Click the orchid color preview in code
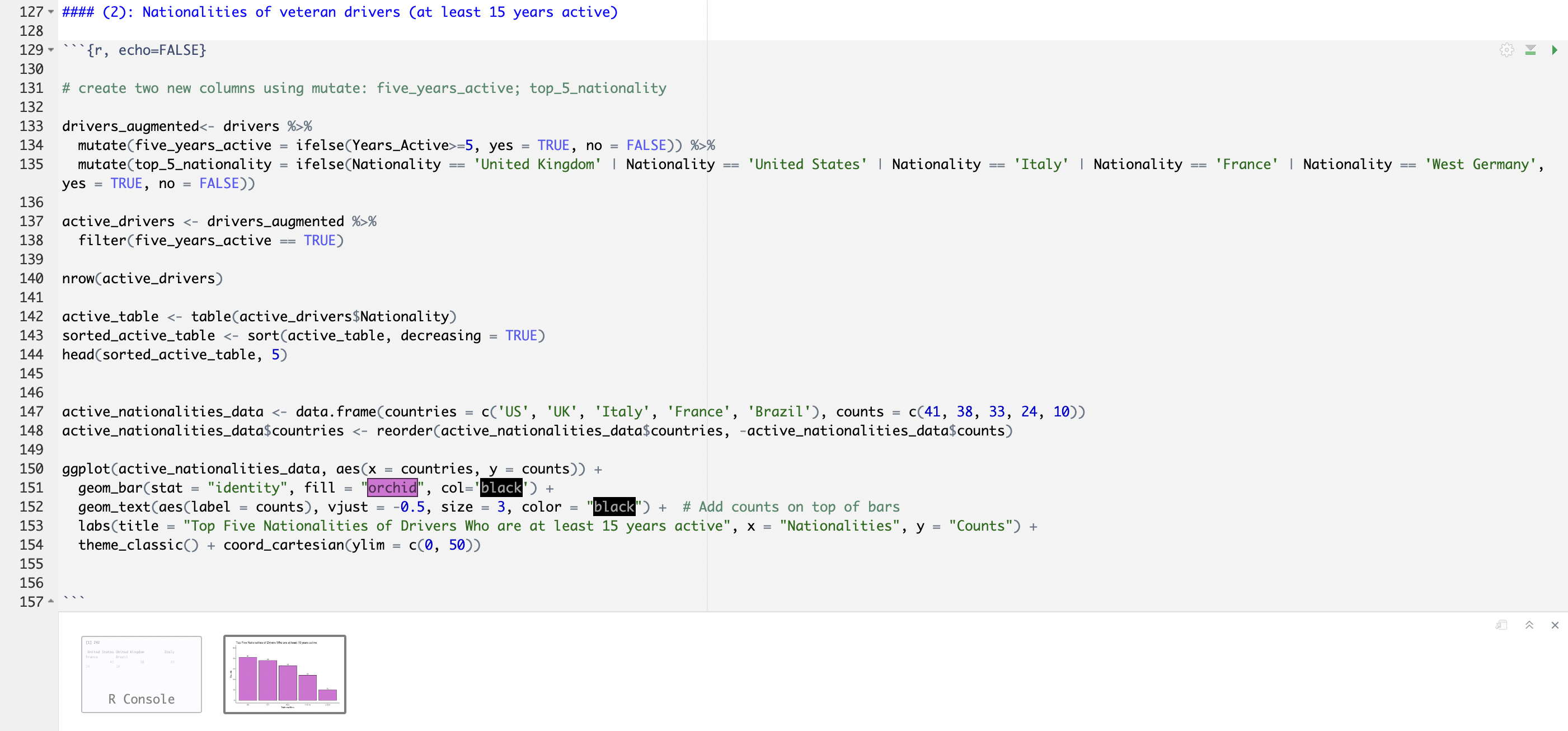Viewport: 1568px width, 731px height. point(392,488)
